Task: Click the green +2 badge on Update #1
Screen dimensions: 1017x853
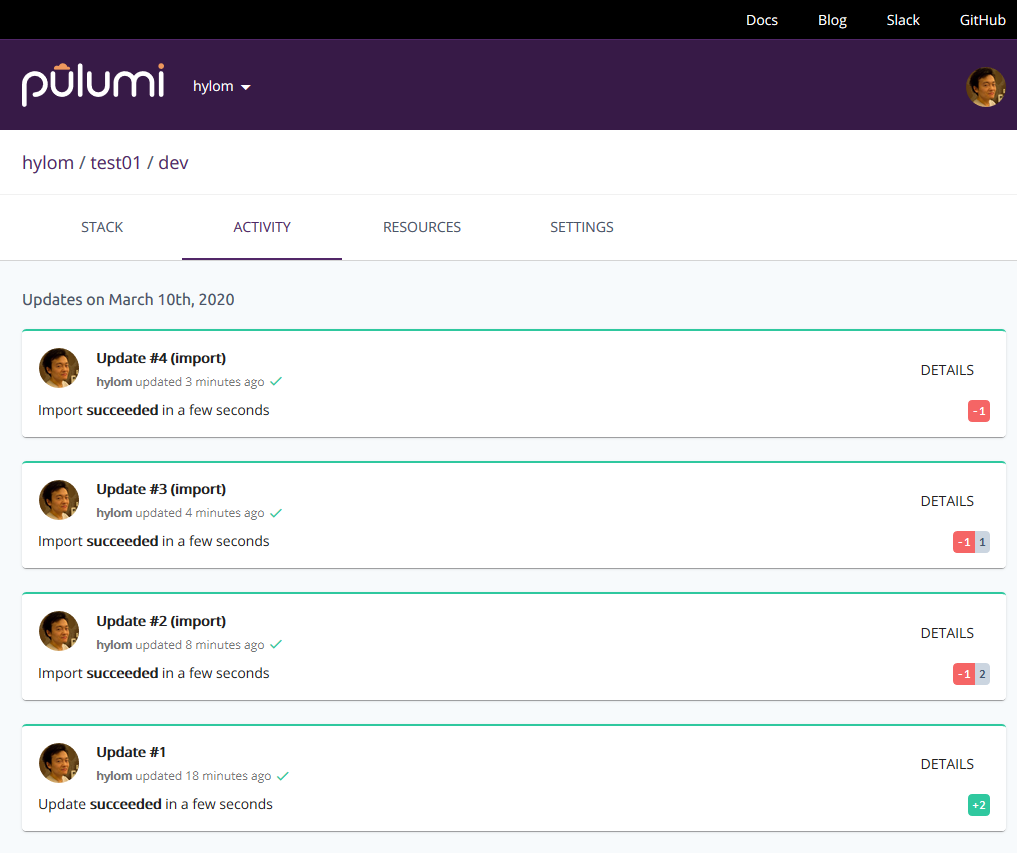Action: (979, 805)
